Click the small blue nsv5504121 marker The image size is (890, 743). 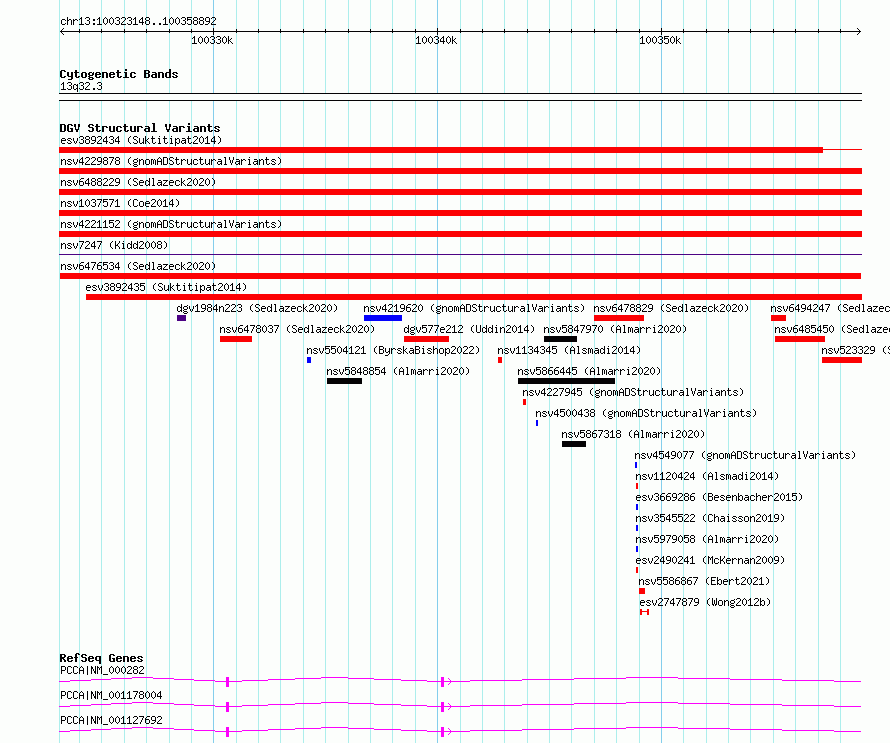tap(309, 360)
